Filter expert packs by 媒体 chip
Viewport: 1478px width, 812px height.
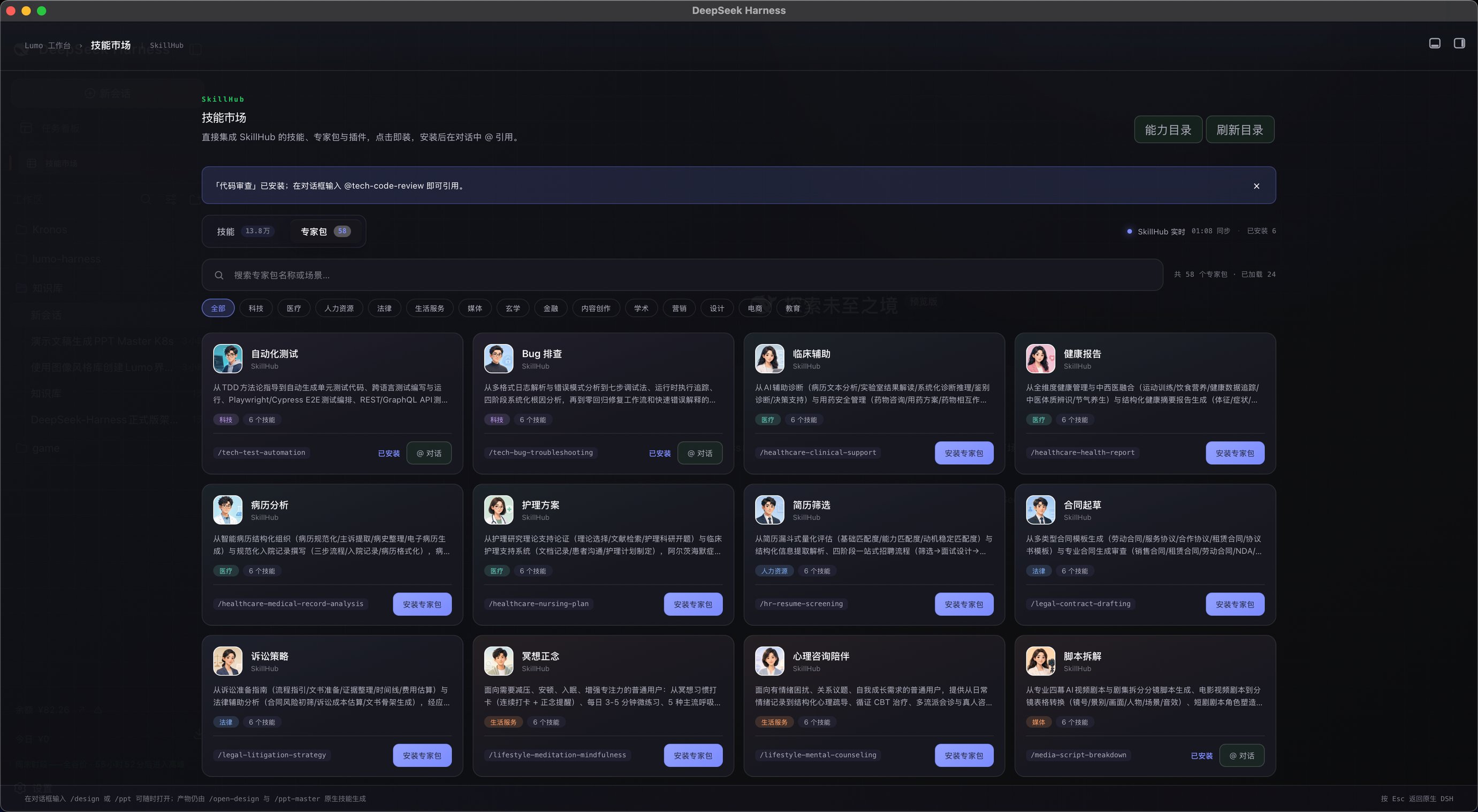475,309
